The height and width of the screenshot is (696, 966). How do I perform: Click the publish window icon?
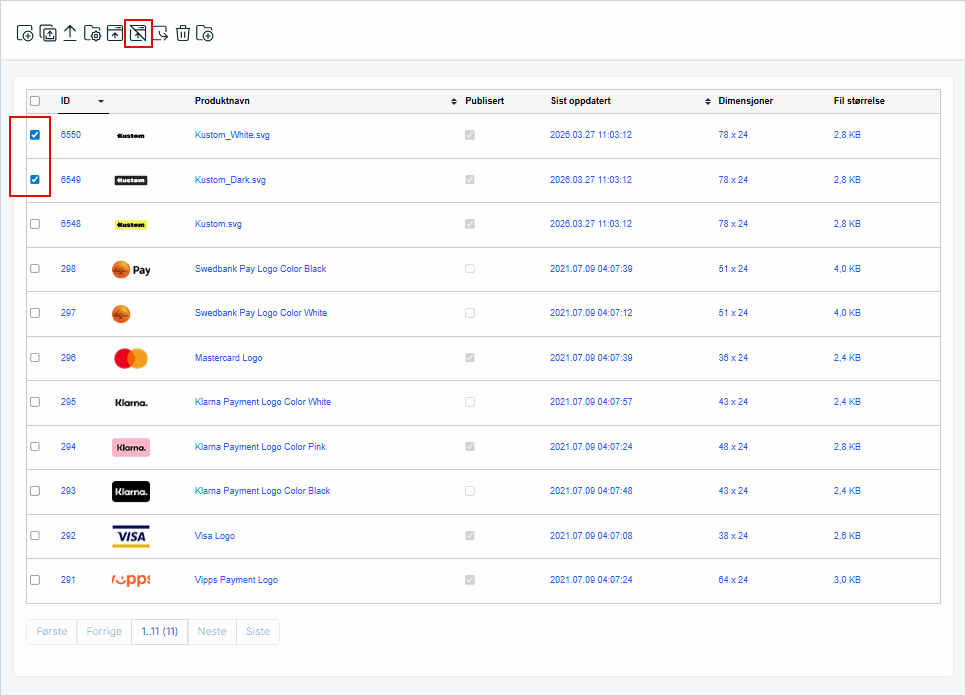(115, 34)
